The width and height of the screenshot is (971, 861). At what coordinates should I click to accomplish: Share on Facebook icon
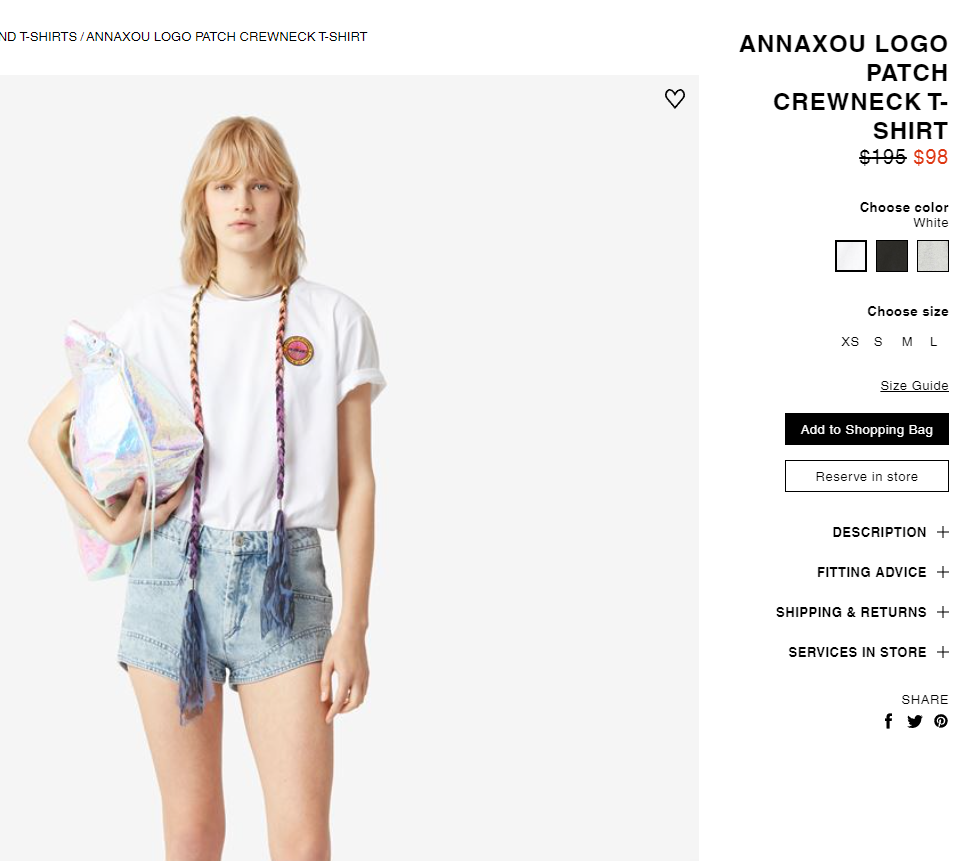(x=888, y=721)
